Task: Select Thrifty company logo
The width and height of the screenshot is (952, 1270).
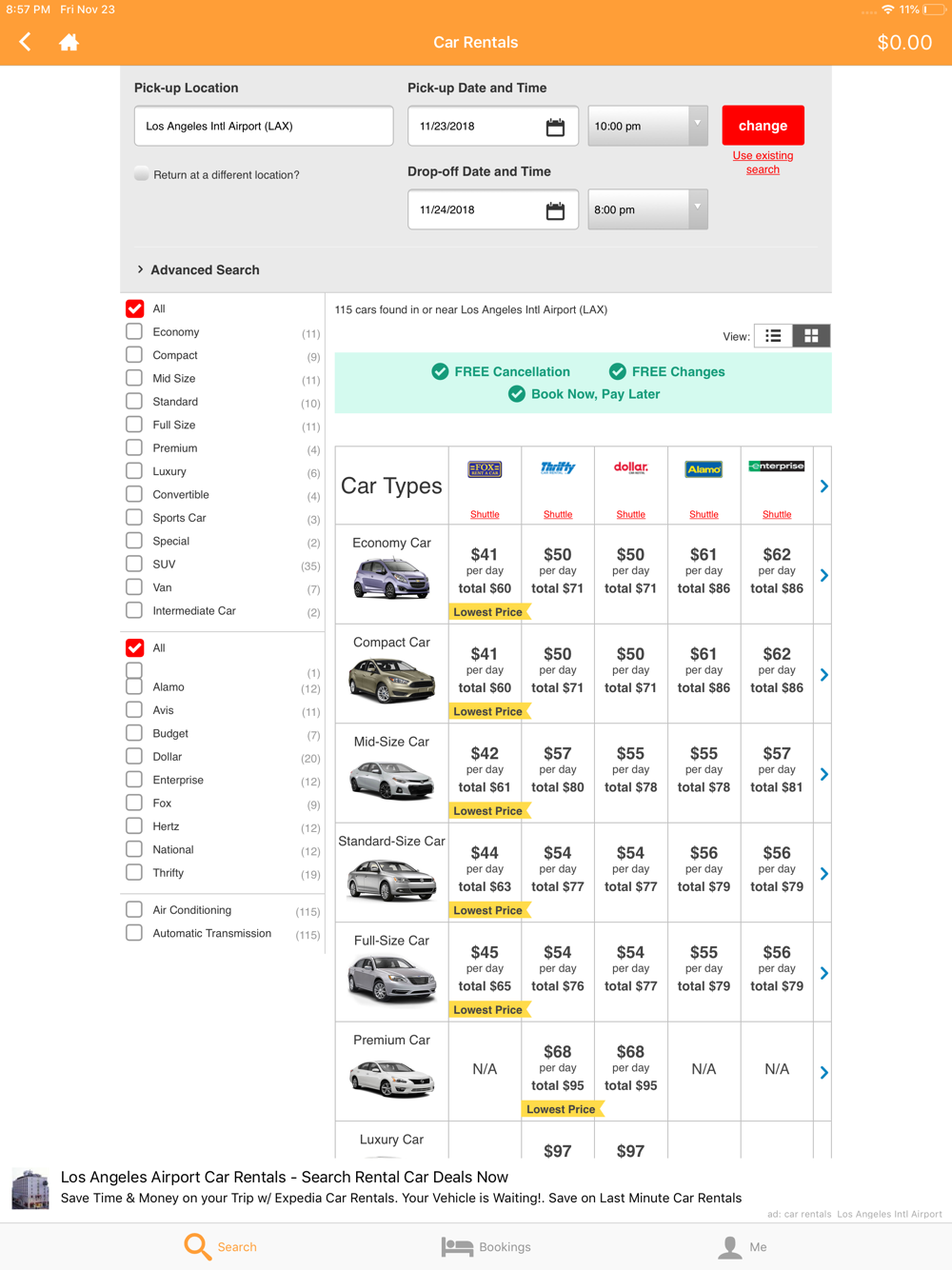Action: [558, 467]
